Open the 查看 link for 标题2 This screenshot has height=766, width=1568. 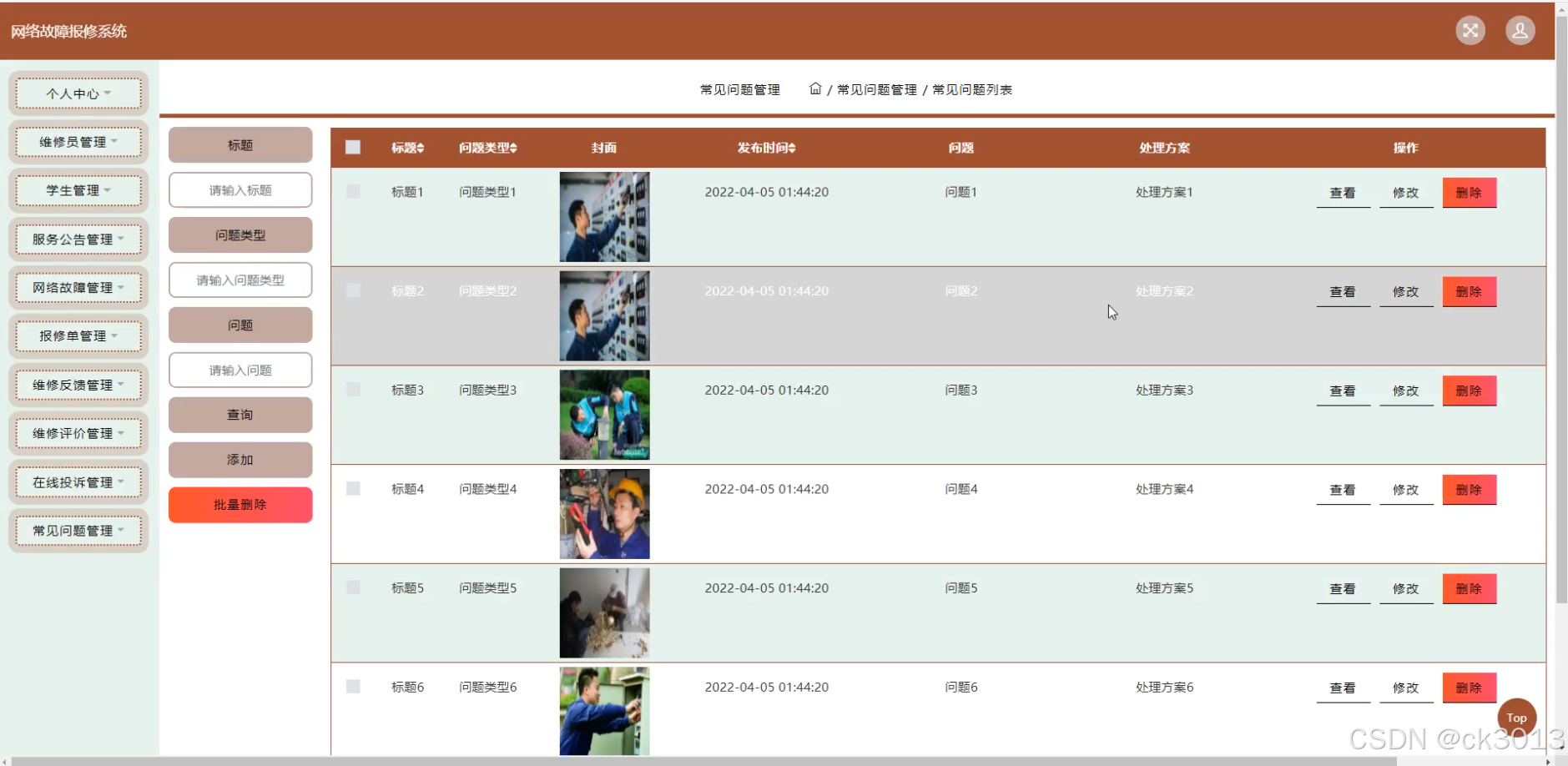click(x=1343, y=291)
